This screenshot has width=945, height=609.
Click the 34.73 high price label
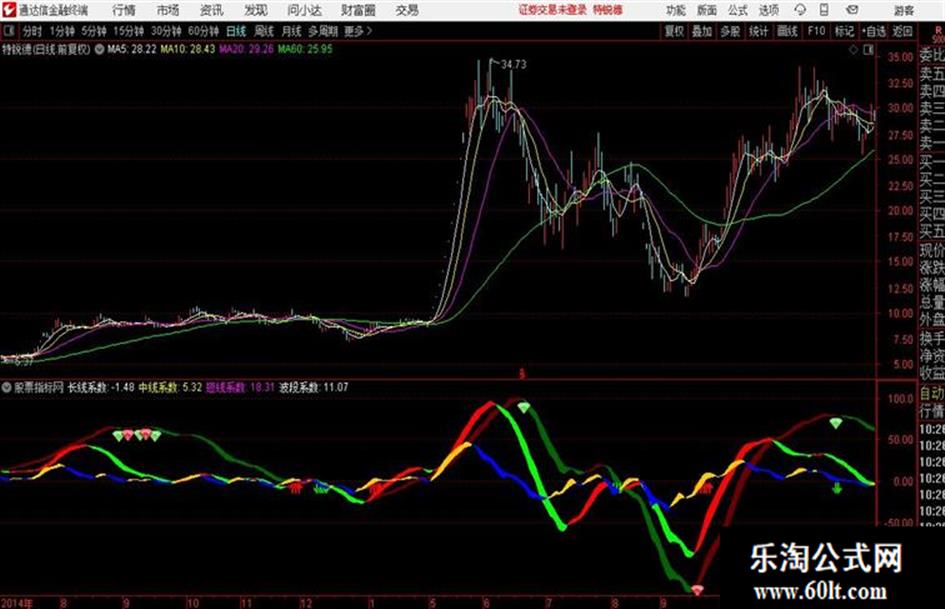pos(513,65)
